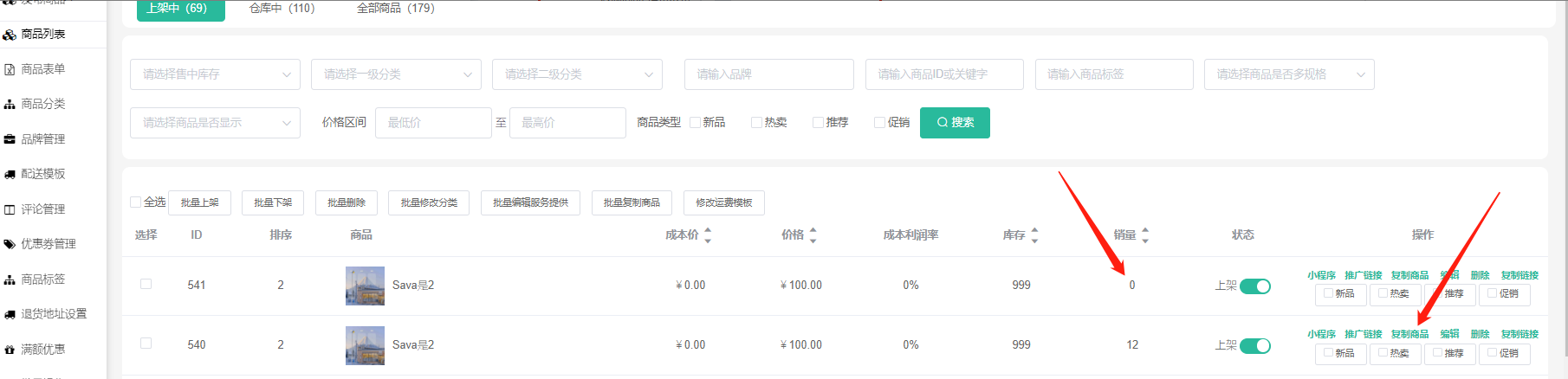The image size is (1568, 379).
Task: Click the 请输入商品ID或关键字 input field
Action: point(943,74)
